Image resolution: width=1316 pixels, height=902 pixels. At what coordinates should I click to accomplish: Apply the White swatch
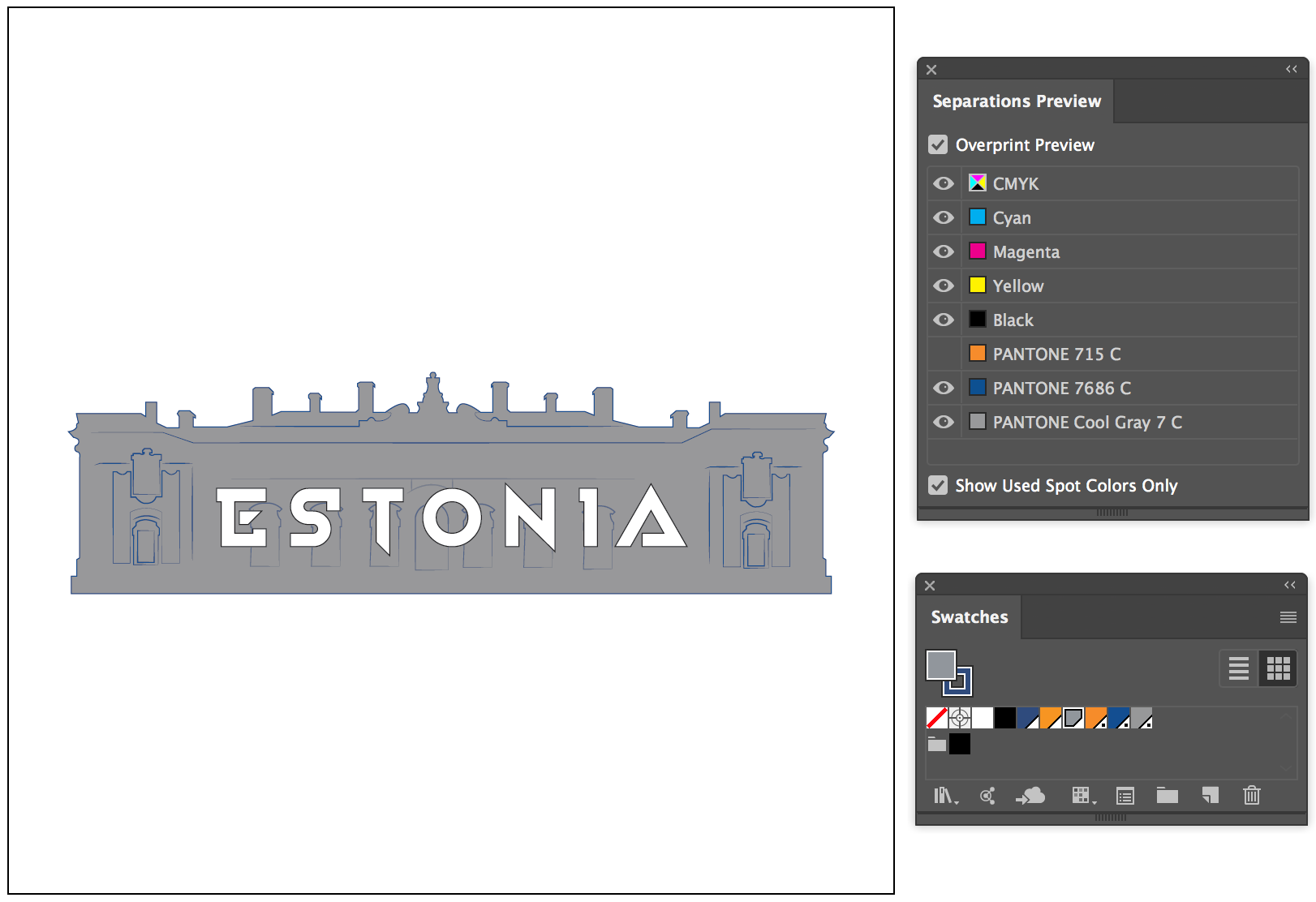tap(983, 718)
